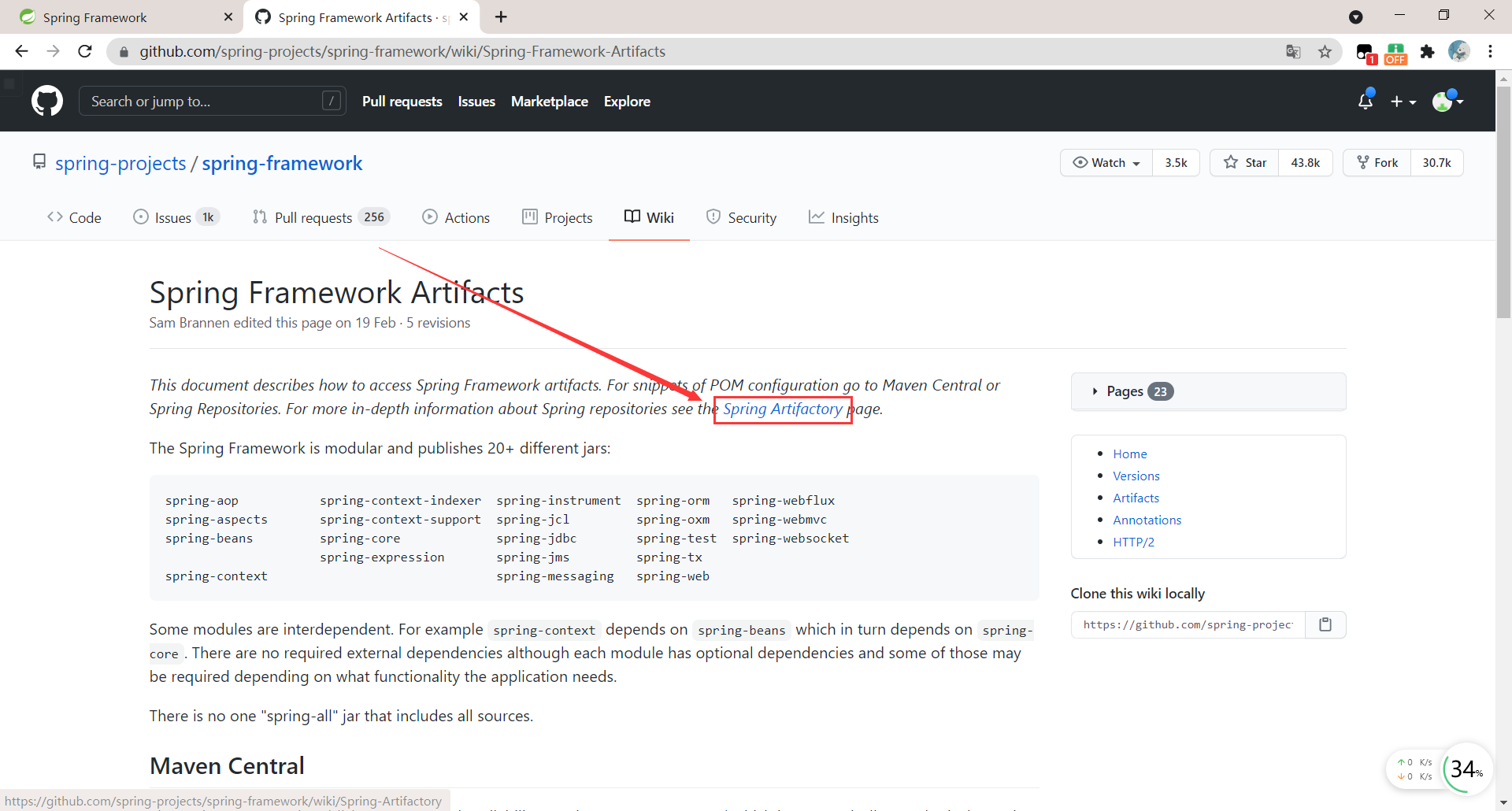
Task: Click the Issues 1k counter badge
Action: (208, 217)
